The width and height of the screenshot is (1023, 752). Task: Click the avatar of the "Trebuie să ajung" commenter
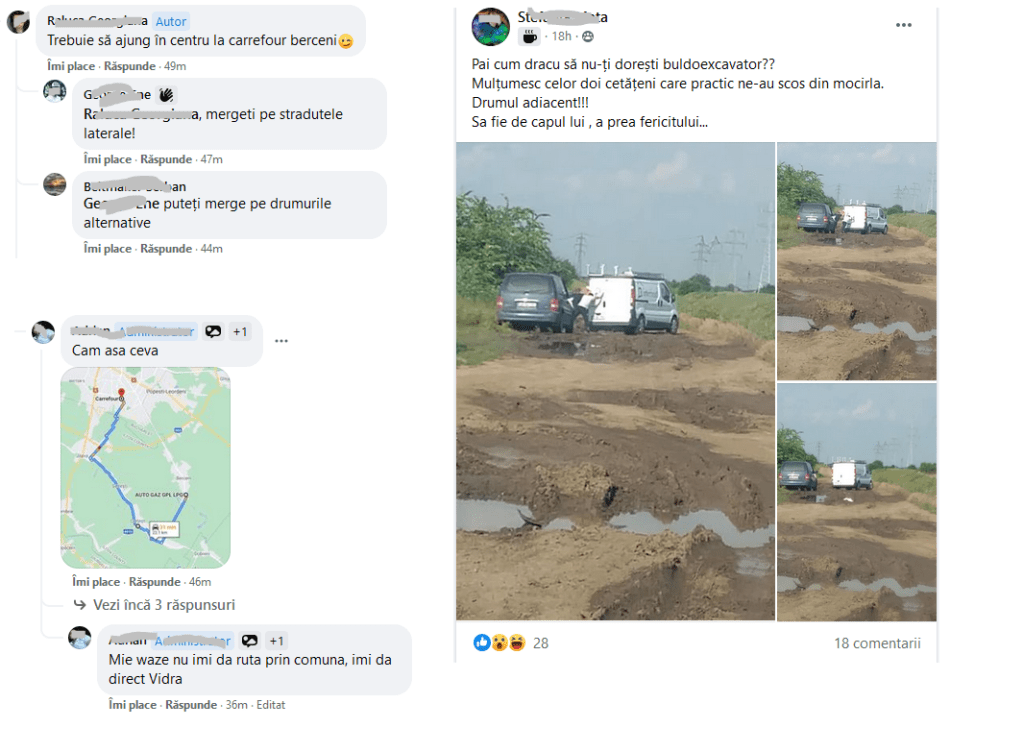[x=18, y=22]
